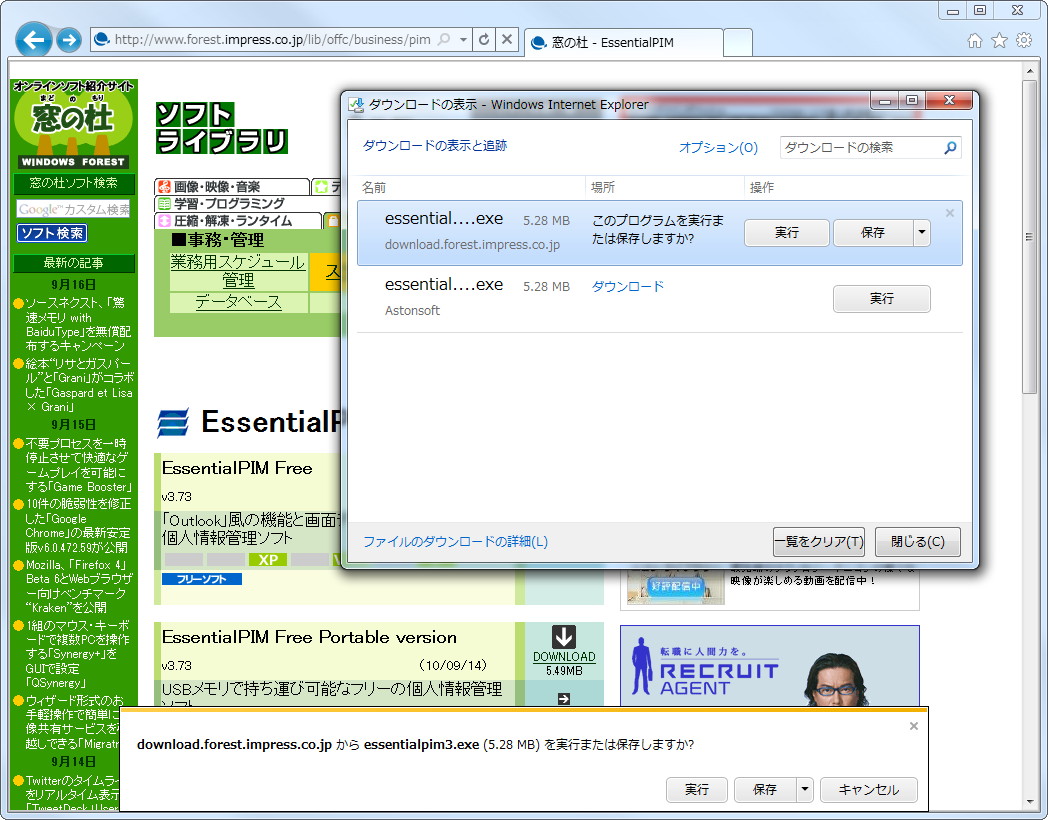Viewport: 1048px width, 820px height.
Task: Refresh the current page
Action: 484,38
